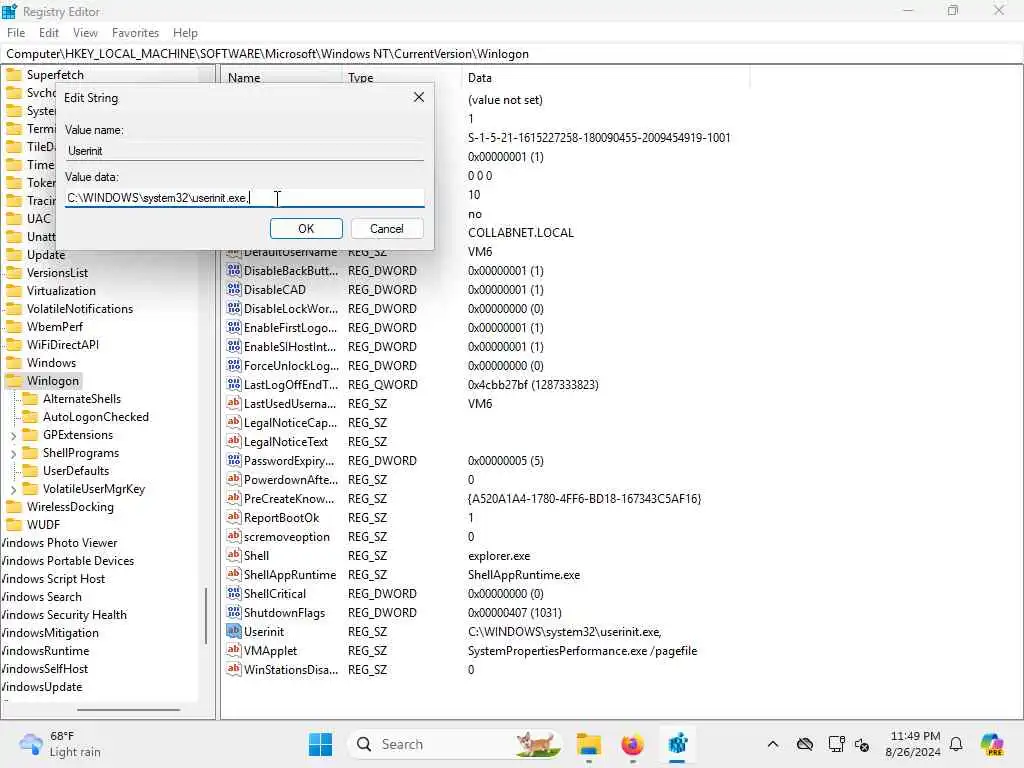
Task: Select the UserDefaults subkey
Action: (76, 471)
